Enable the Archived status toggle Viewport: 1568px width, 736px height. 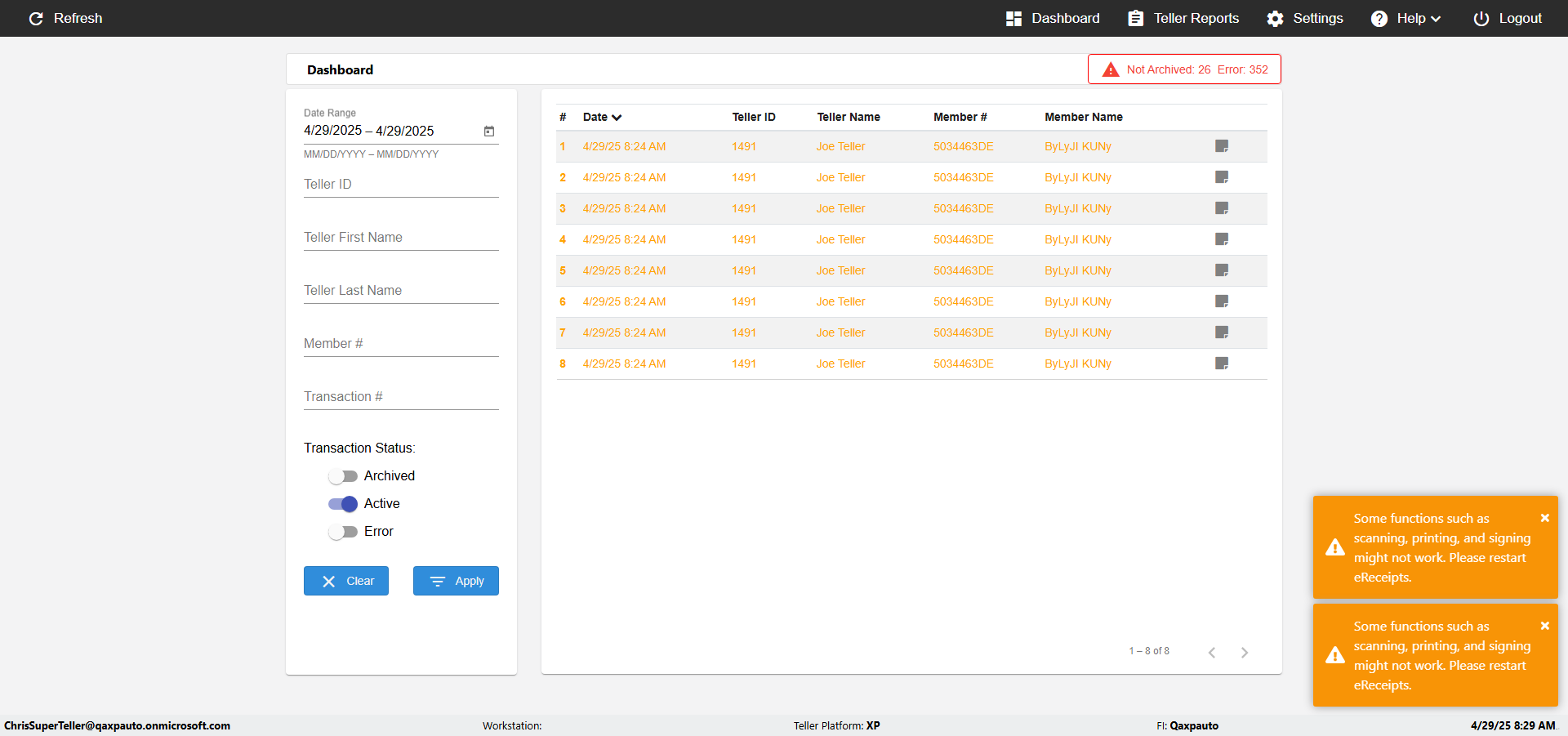(x=343, y=476)
